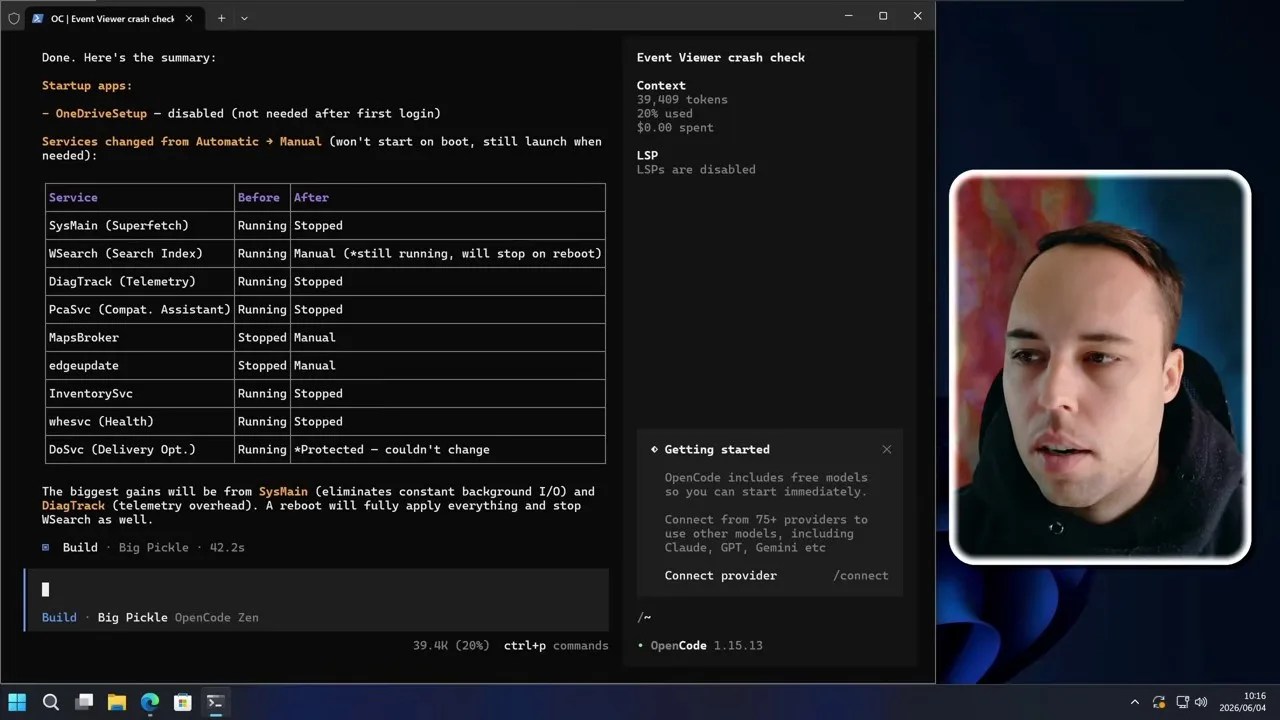Viewport: 1280px width, 720px height.
Task: Click the DiagTrack (Telemetry) cell
Action: 140,282
